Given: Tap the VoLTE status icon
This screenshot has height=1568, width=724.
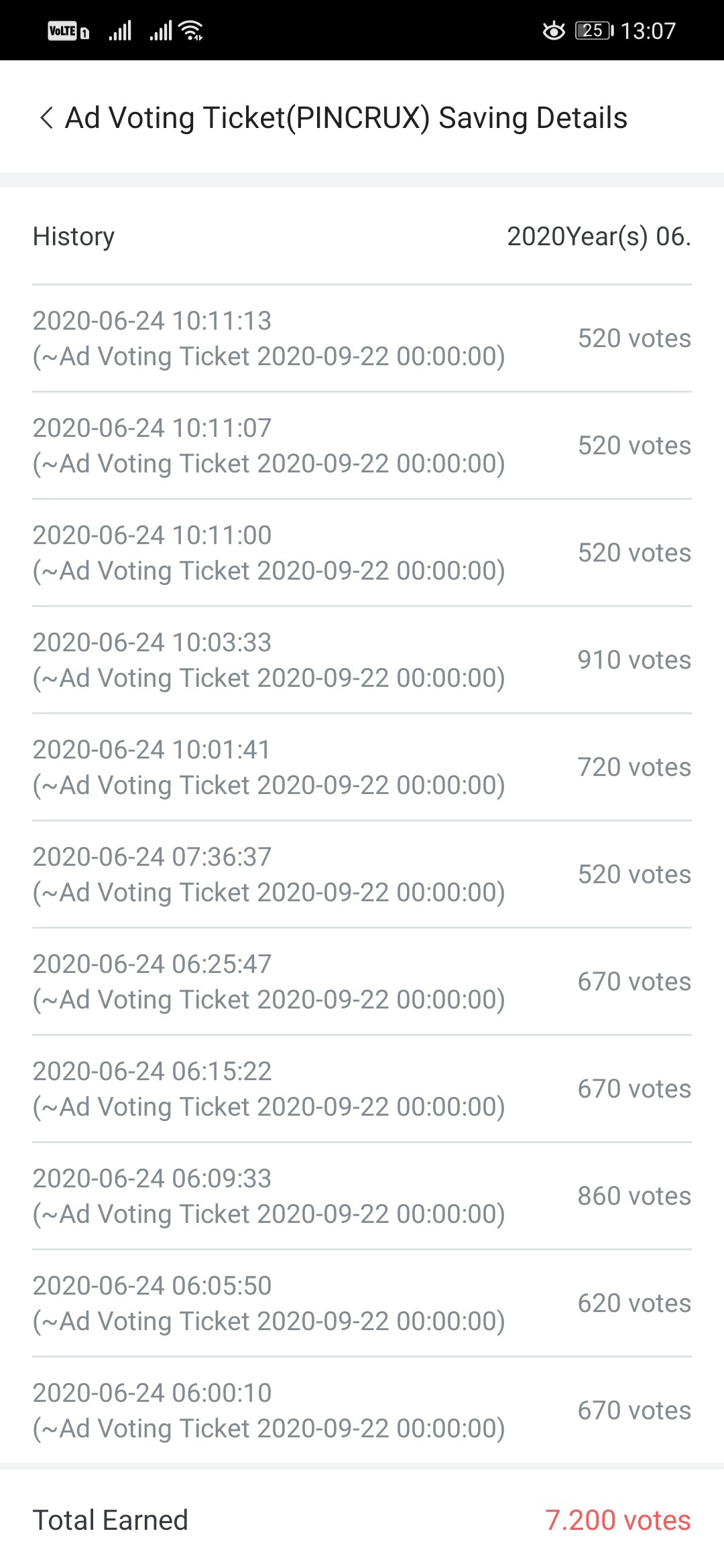Looking at the screenshot, I should click(x=68, y=31).
